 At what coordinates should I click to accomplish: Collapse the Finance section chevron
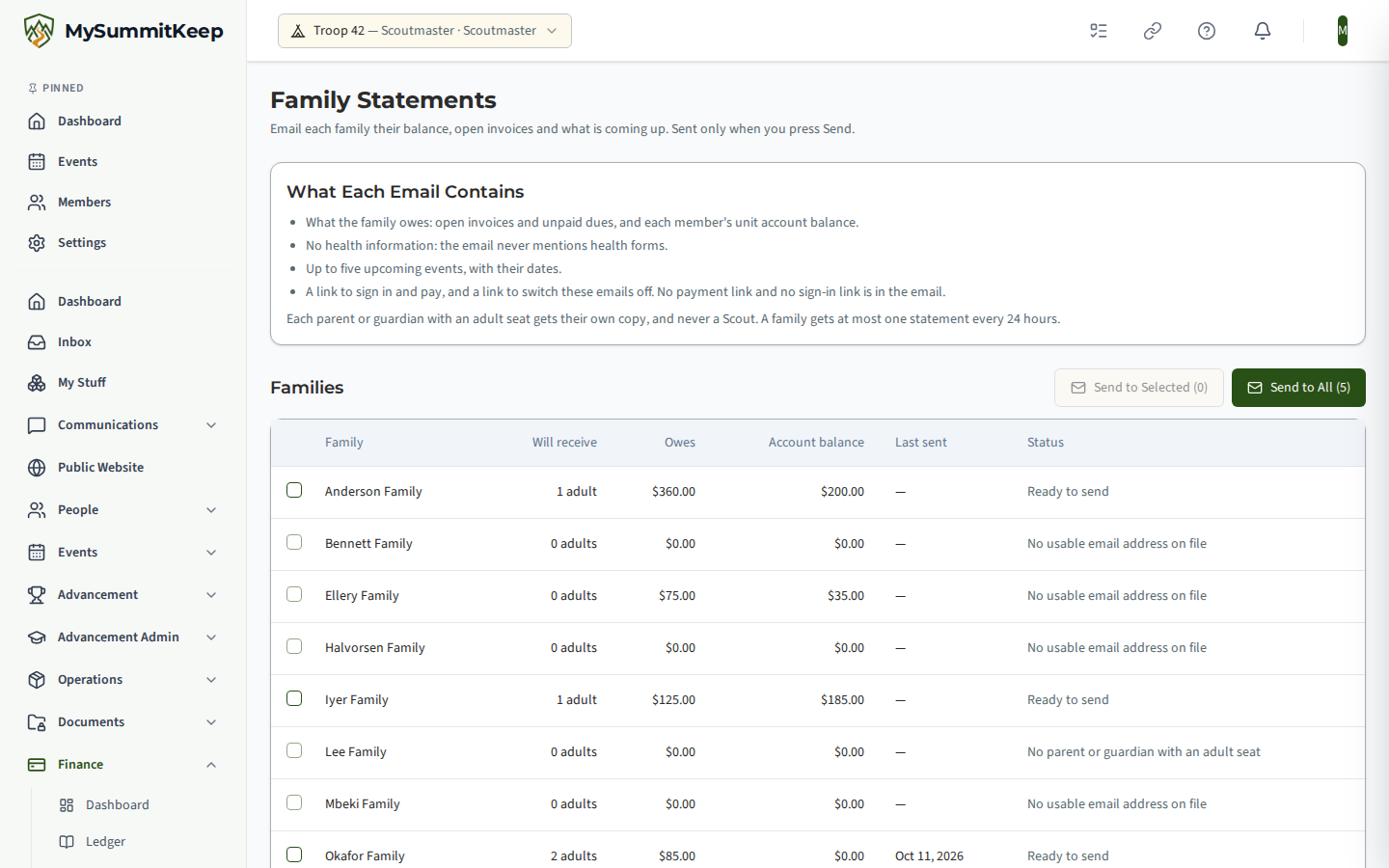point(211,765)
